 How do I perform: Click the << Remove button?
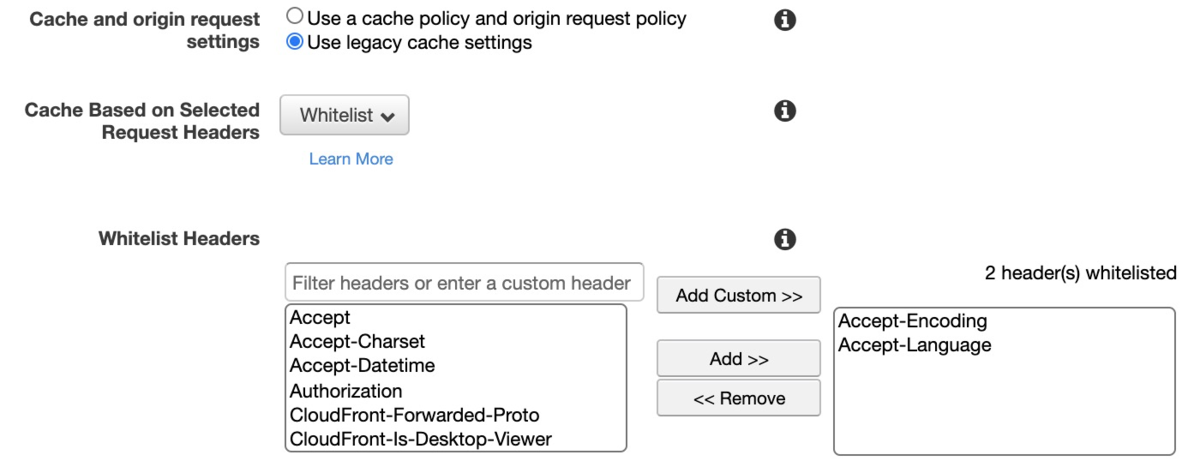(x=738, y=398)
